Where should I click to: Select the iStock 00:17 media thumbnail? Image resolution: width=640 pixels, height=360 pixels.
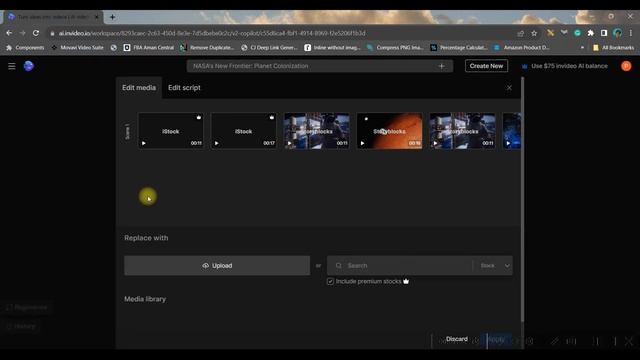(x=243, y=131)
